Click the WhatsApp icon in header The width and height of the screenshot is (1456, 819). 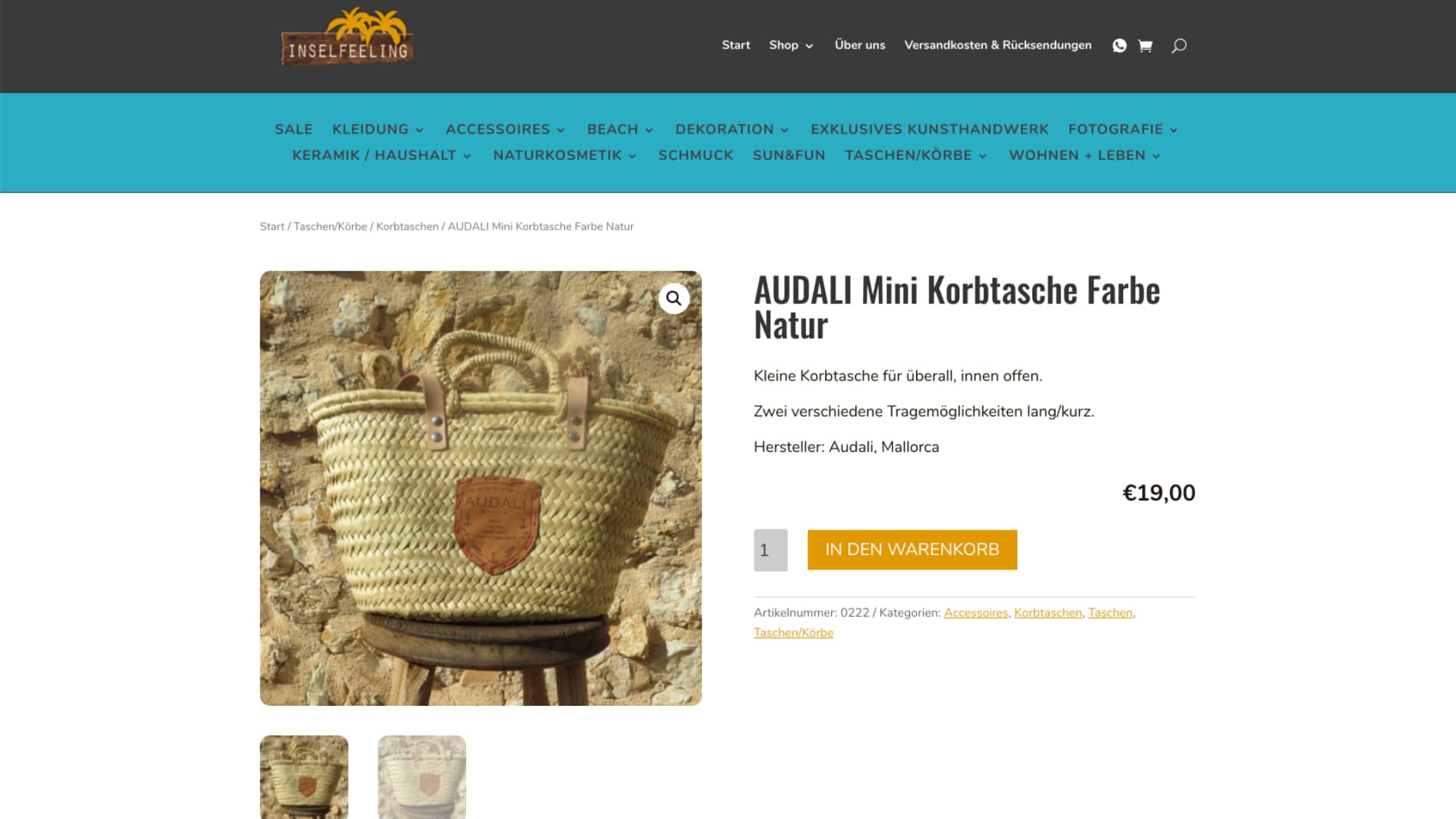(1119, 45)
